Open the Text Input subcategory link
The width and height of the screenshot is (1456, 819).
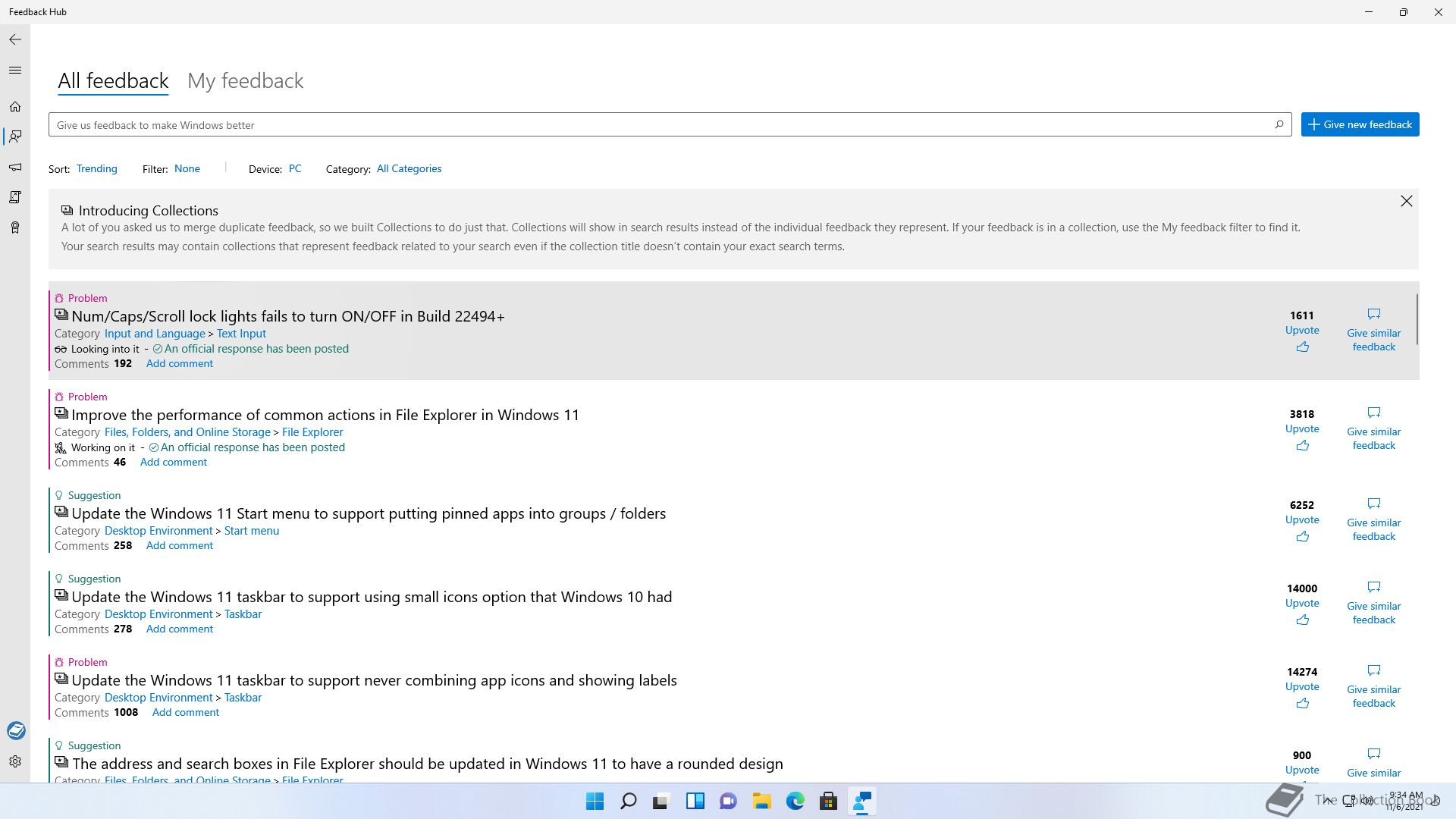241,334
